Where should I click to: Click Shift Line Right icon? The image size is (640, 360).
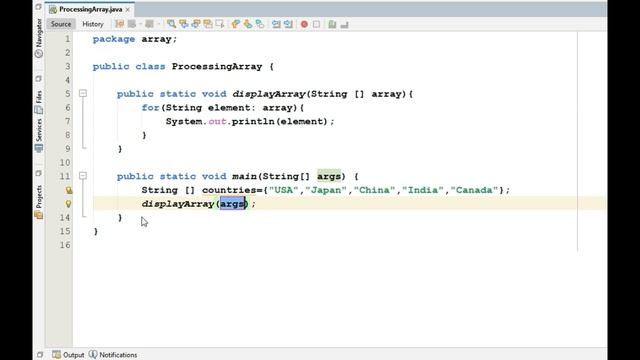[288, 24]
